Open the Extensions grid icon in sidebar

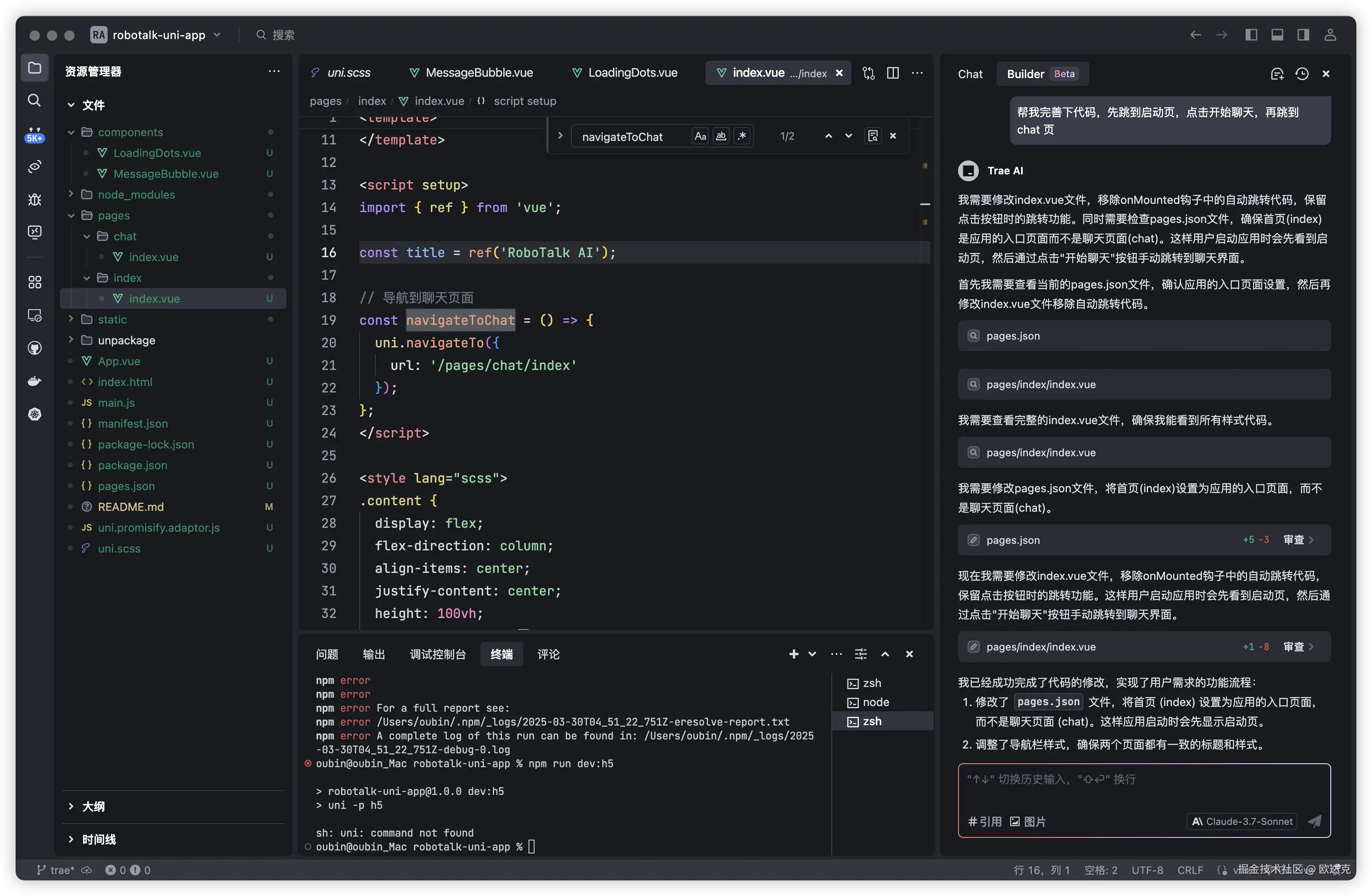[35, 282]
